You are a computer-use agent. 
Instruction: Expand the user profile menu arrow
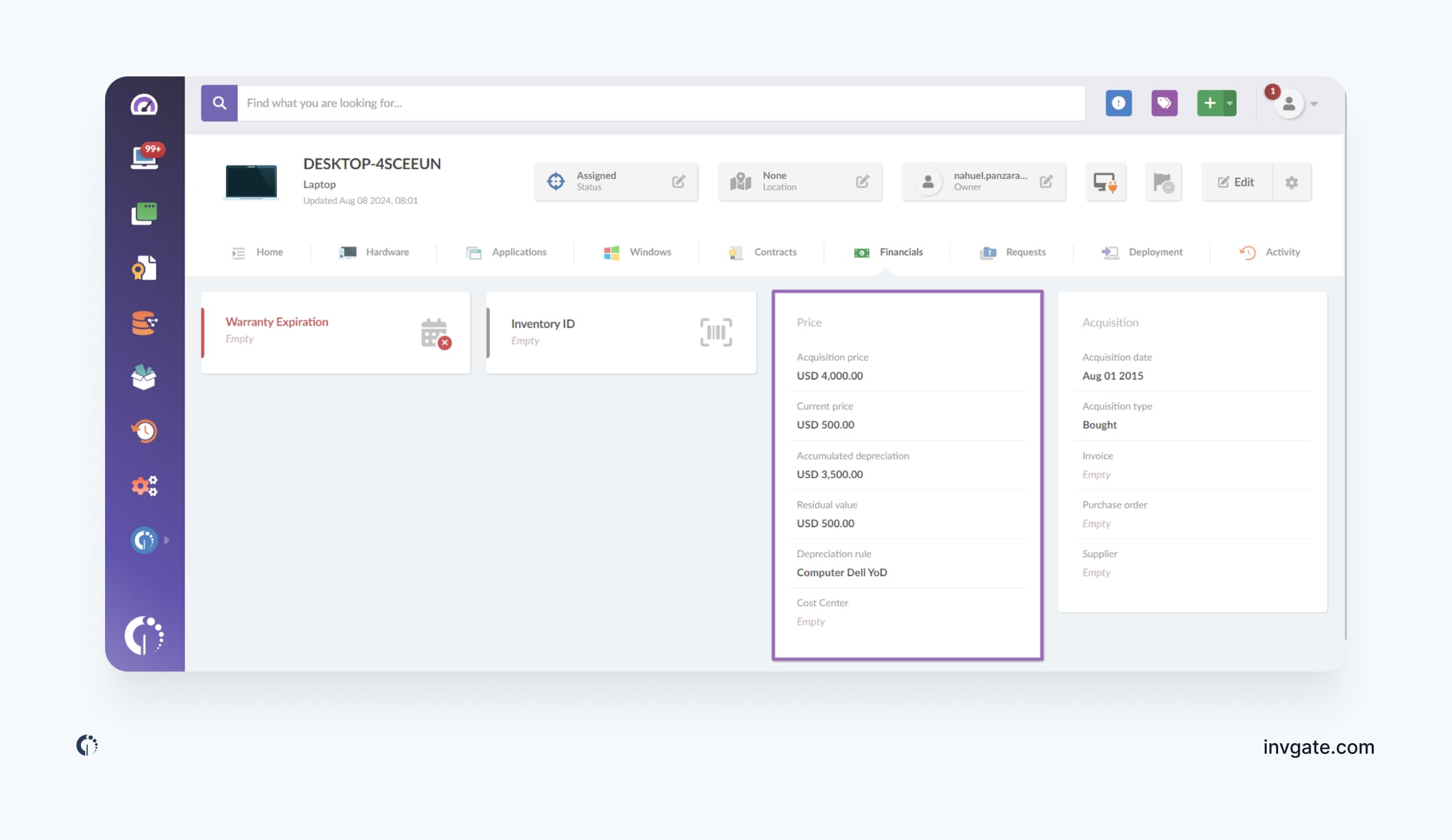coord(1314,104)
